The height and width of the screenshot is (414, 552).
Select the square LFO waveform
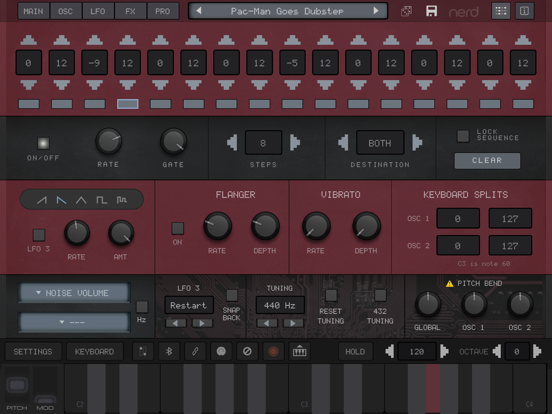(101, 200)
